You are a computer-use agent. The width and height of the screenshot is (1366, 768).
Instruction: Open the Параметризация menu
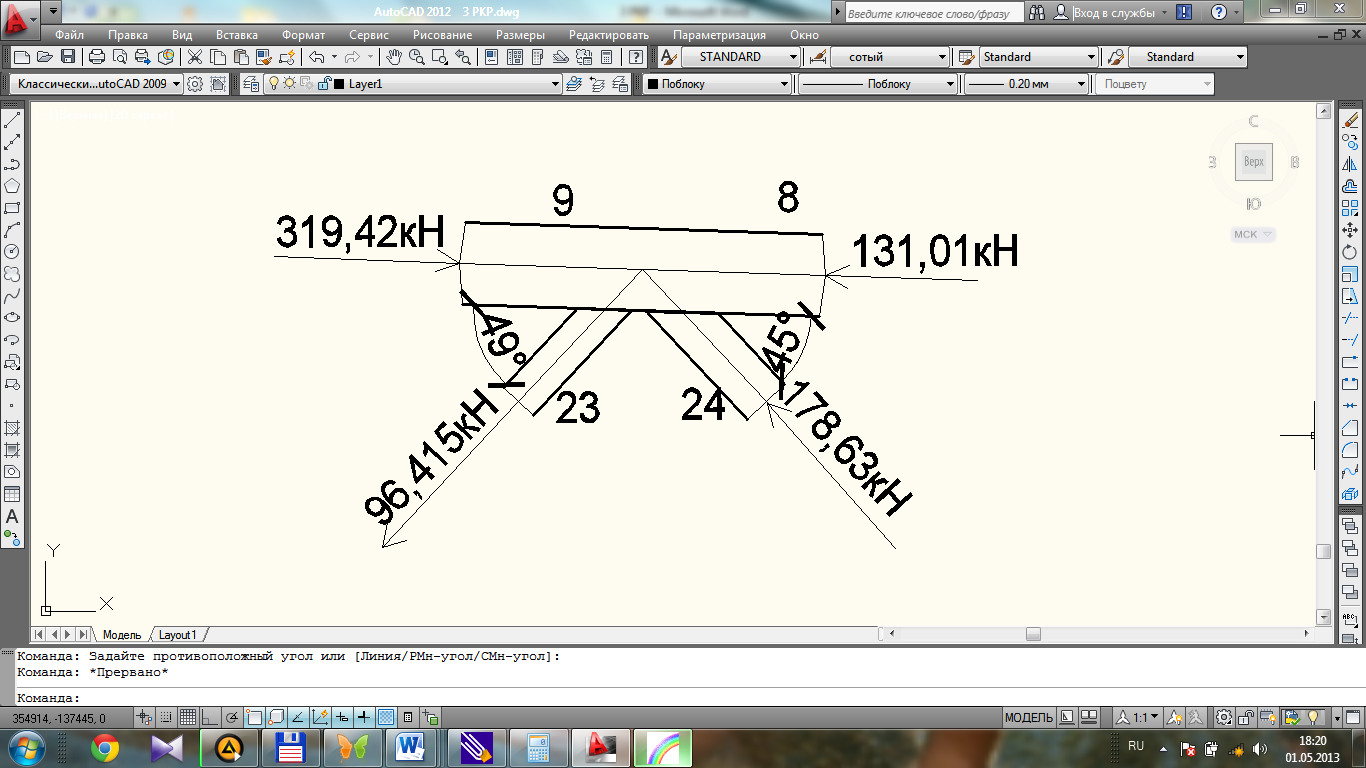pos(719,35)
